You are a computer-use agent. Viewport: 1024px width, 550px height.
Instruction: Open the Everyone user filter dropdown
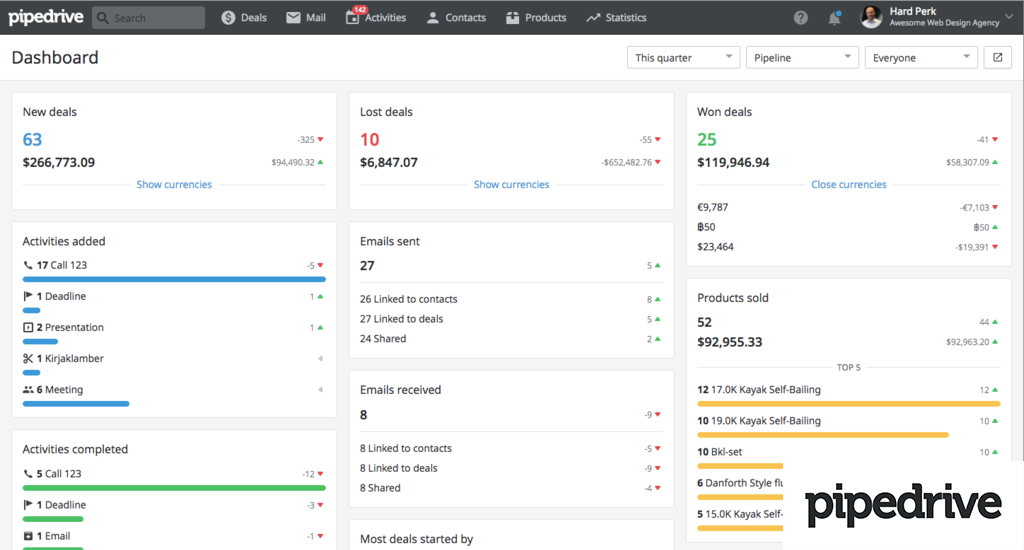[920, 58]
